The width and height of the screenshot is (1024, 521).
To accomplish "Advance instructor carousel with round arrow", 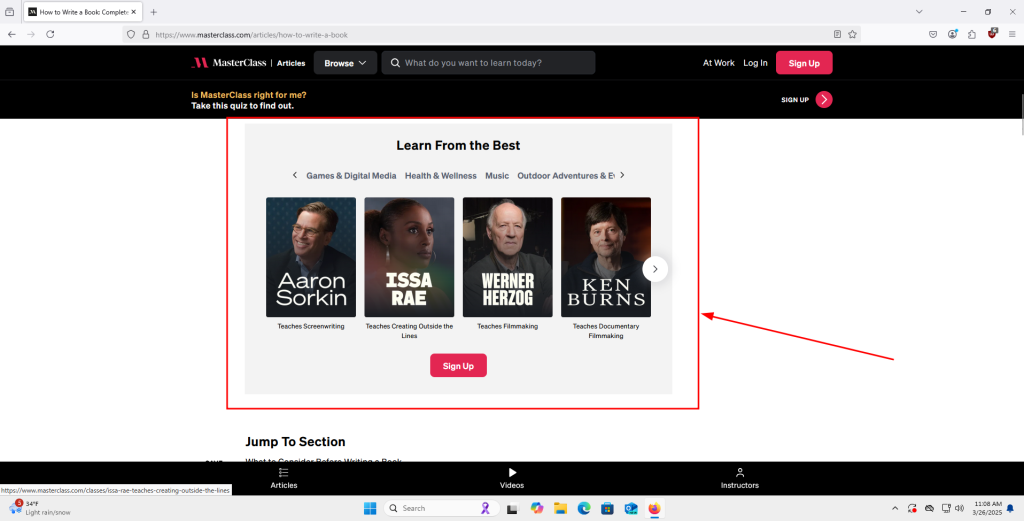I will tap(655, 269).
